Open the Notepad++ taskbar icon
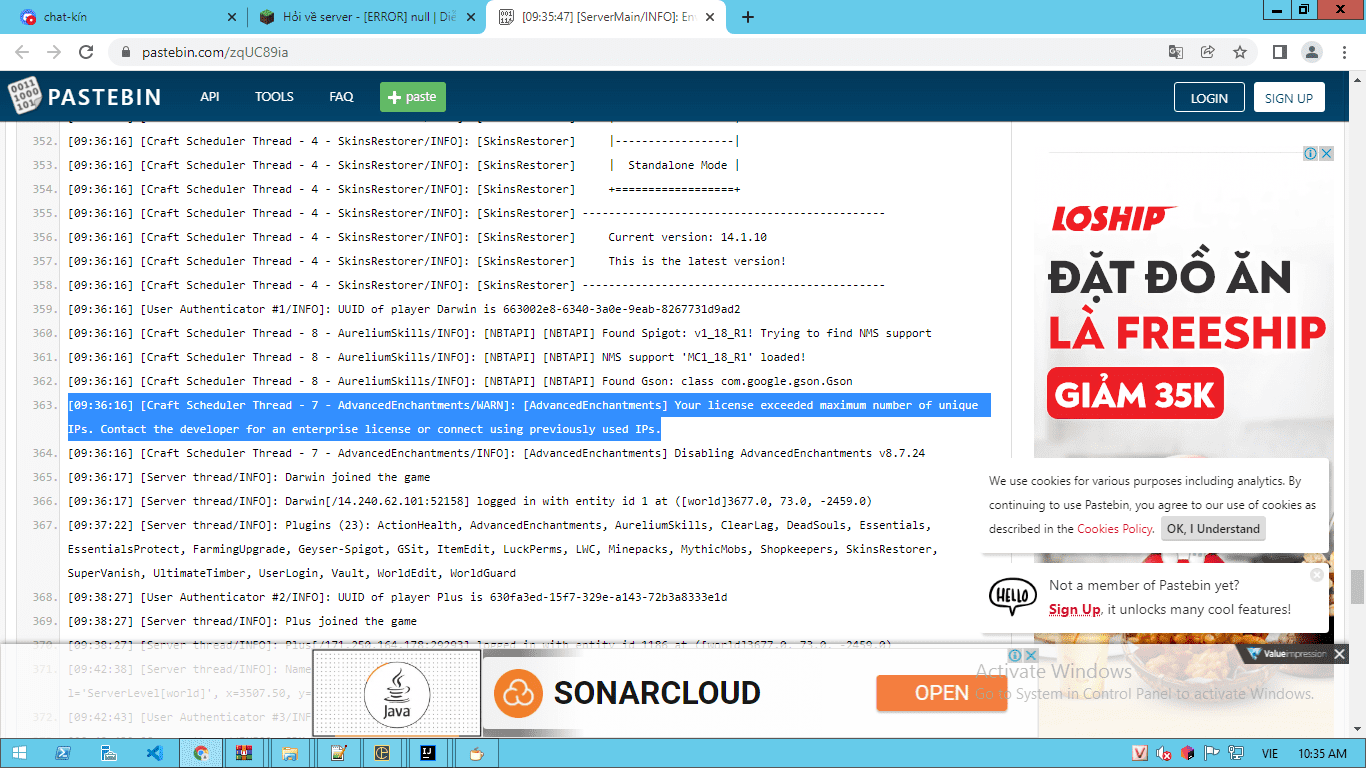 click(338, 753)
